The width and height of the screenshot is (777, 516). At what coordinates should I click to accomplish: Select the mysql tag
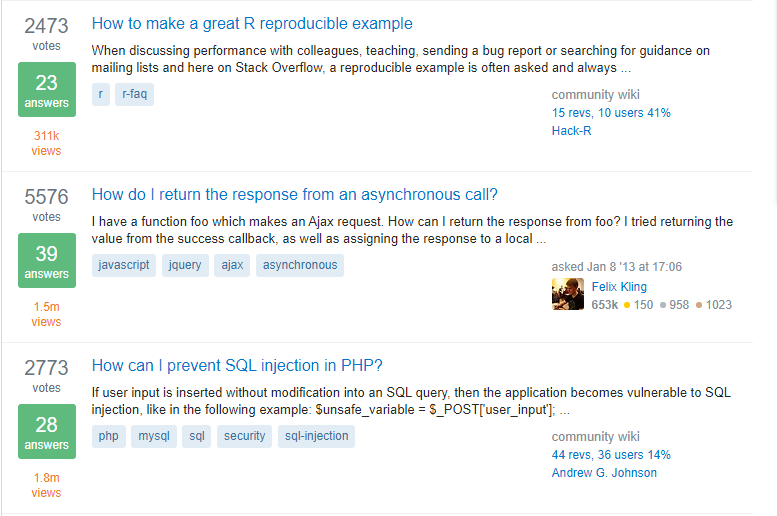coord(154,436)
